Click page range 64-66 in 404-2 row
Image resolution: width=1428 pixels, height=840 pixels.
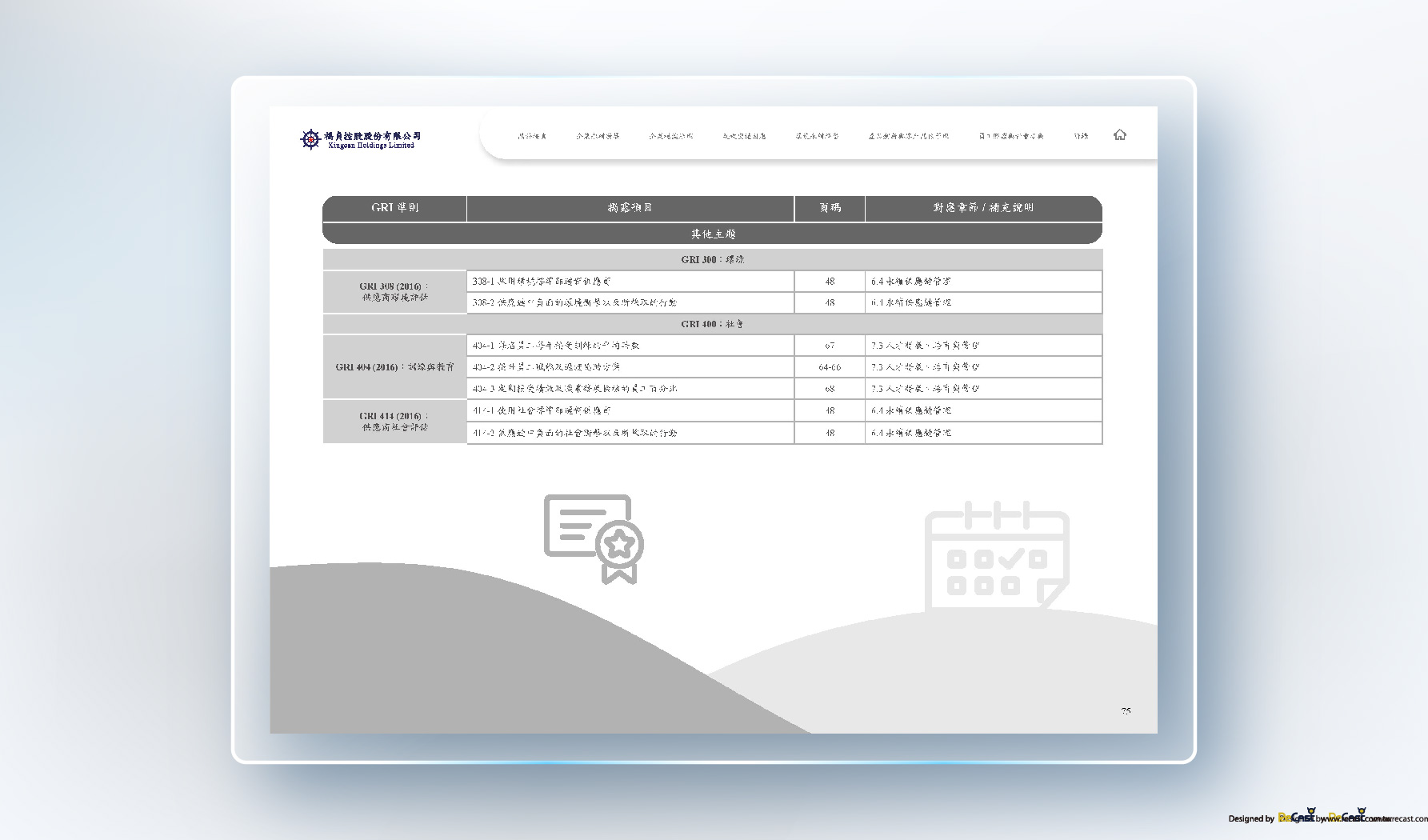pyautogui.click(x=830, y=367)
